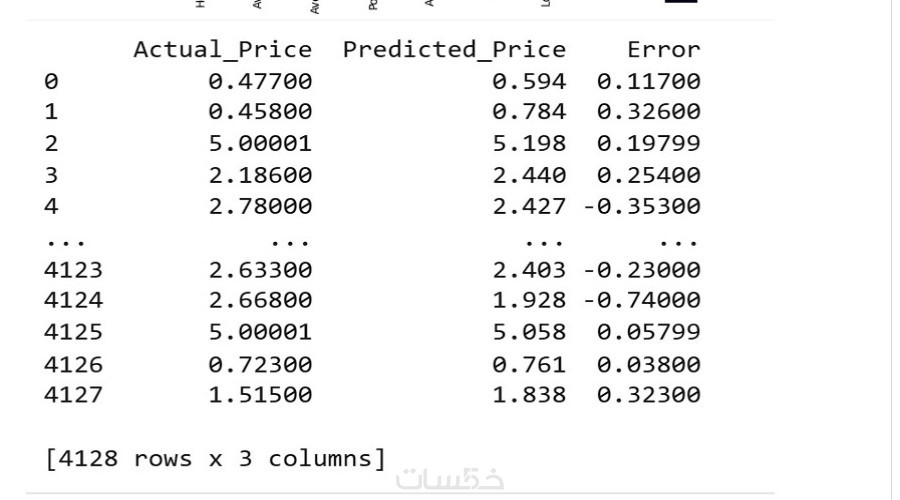Image resolution: width=900 pixels, height=500 pixels.
Task: Click the predicted price value 1.928
Action: (528, 301)
